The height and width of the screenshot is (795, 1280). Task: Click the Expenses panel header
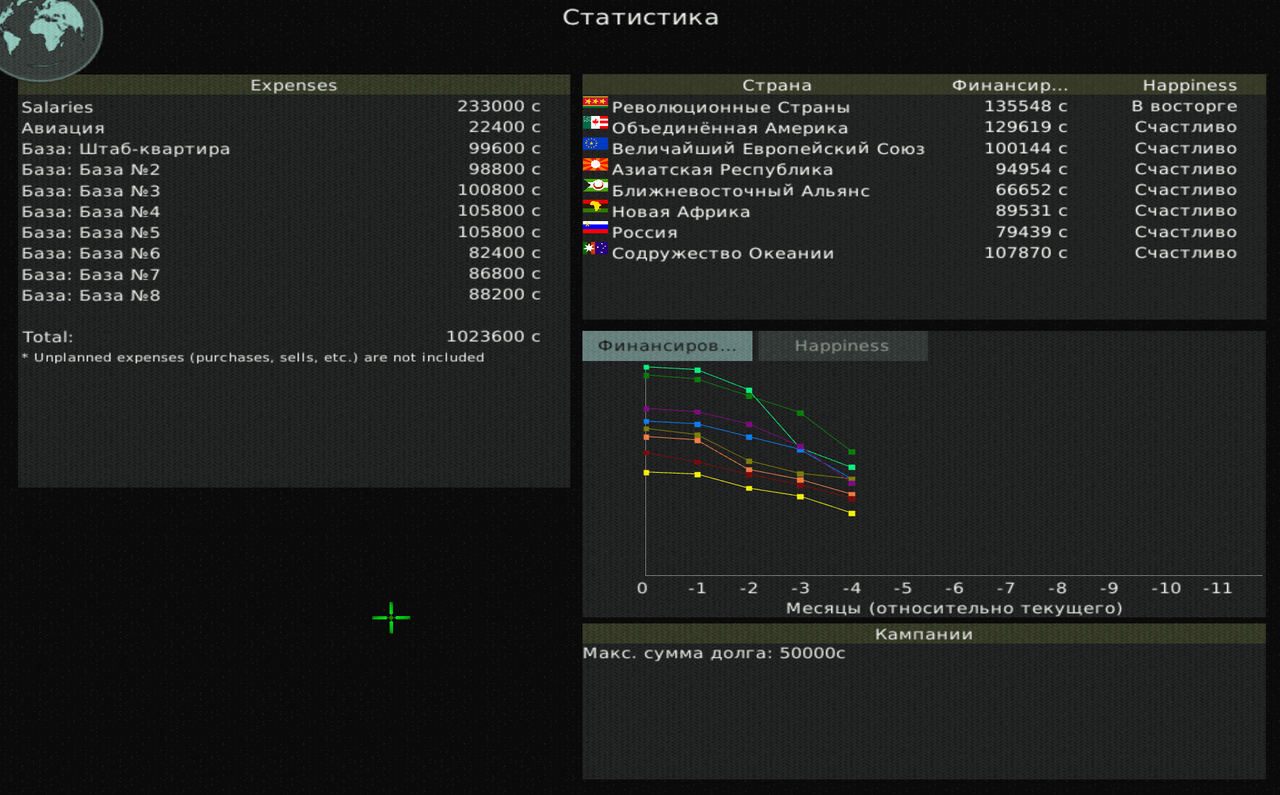294,85
